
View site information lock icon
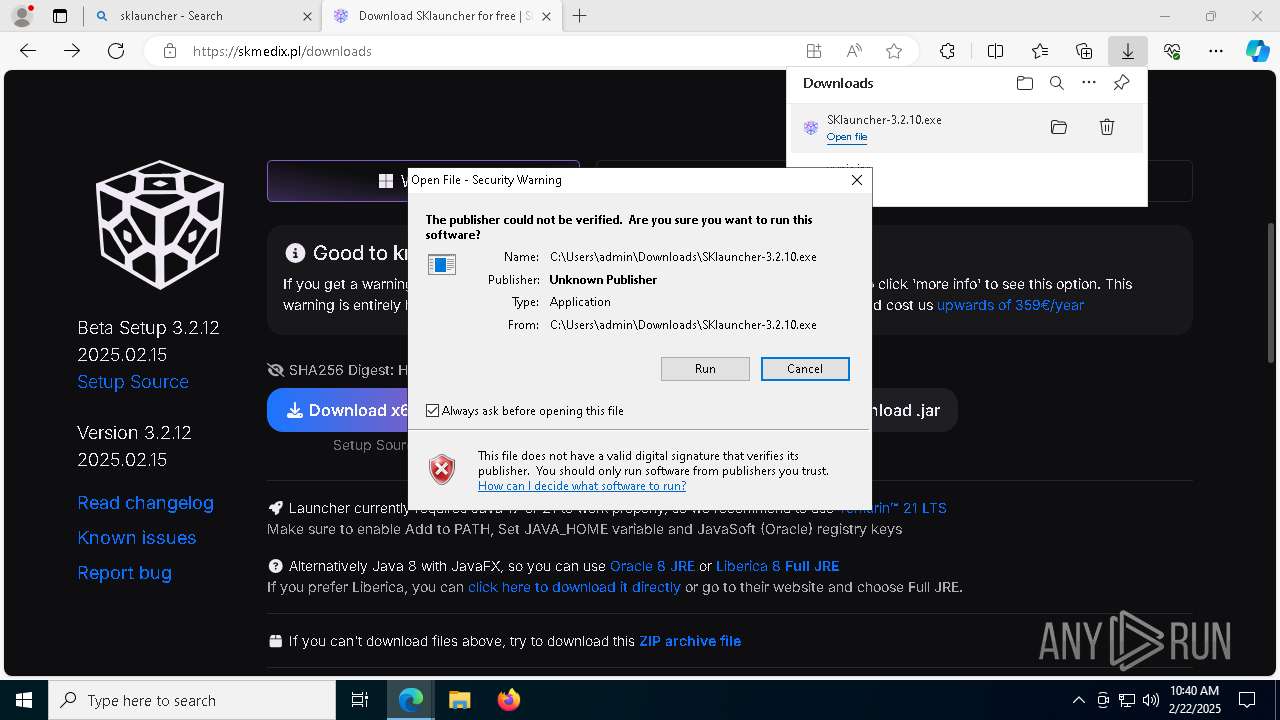170,51
